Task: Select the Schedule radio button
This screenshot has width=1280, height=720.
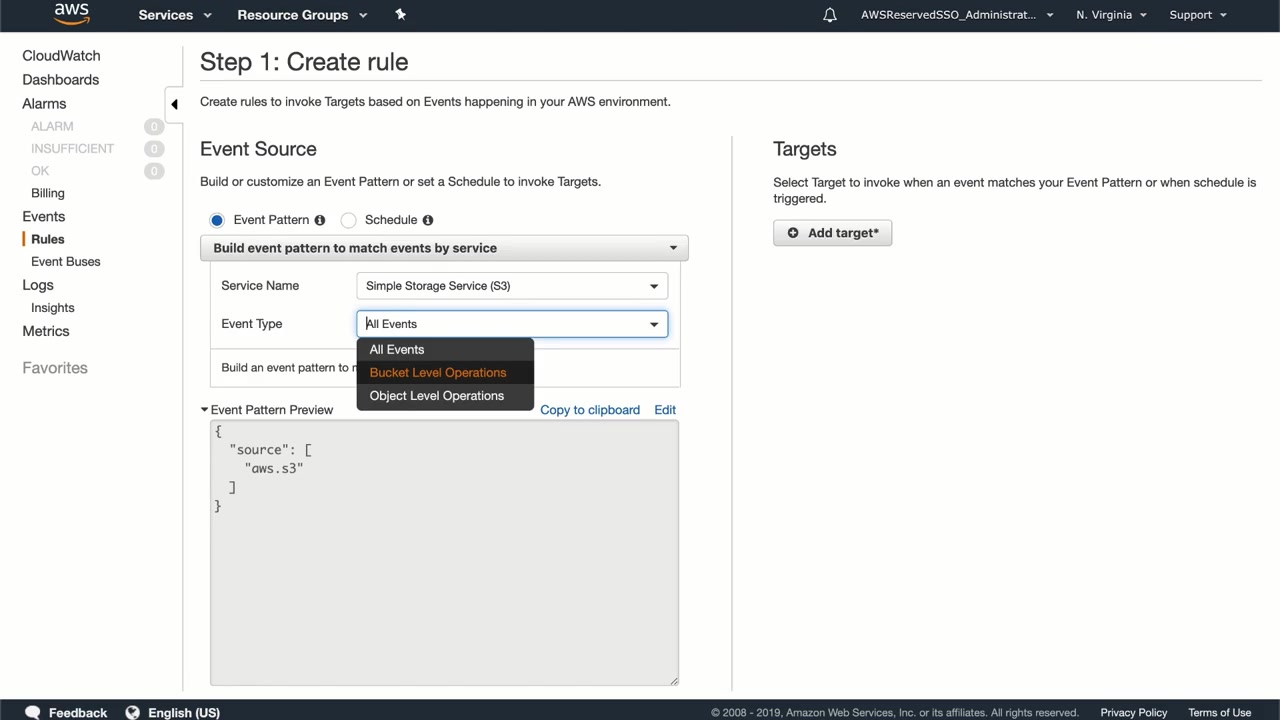Action: coord(349,220)
